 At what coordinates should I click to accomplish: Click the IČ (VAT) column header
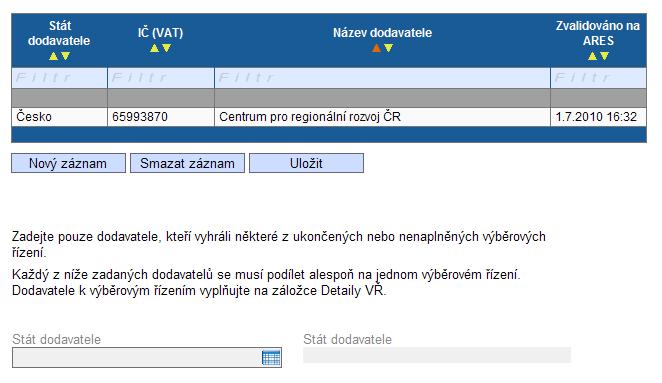tap(160, 33)
